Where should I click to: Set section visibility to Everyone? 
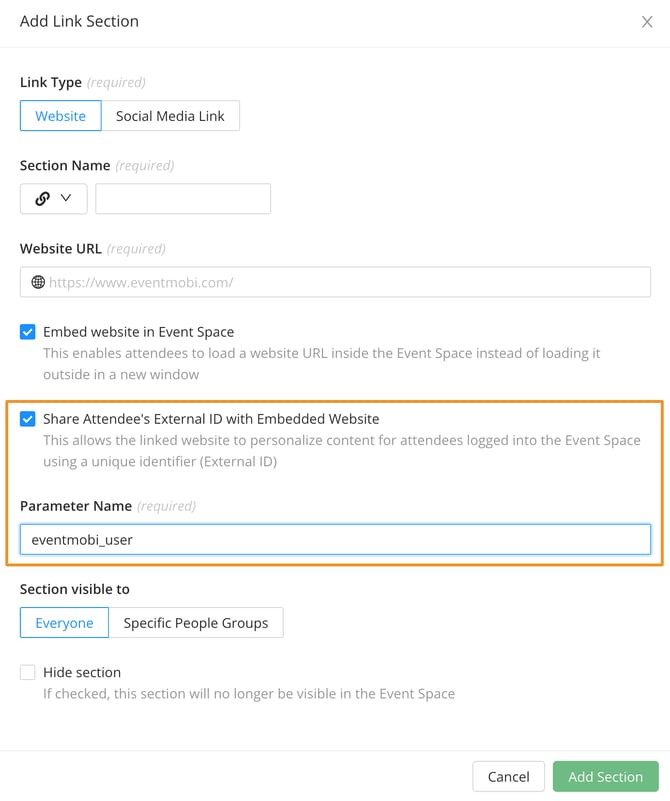click(x=64, y=623)
